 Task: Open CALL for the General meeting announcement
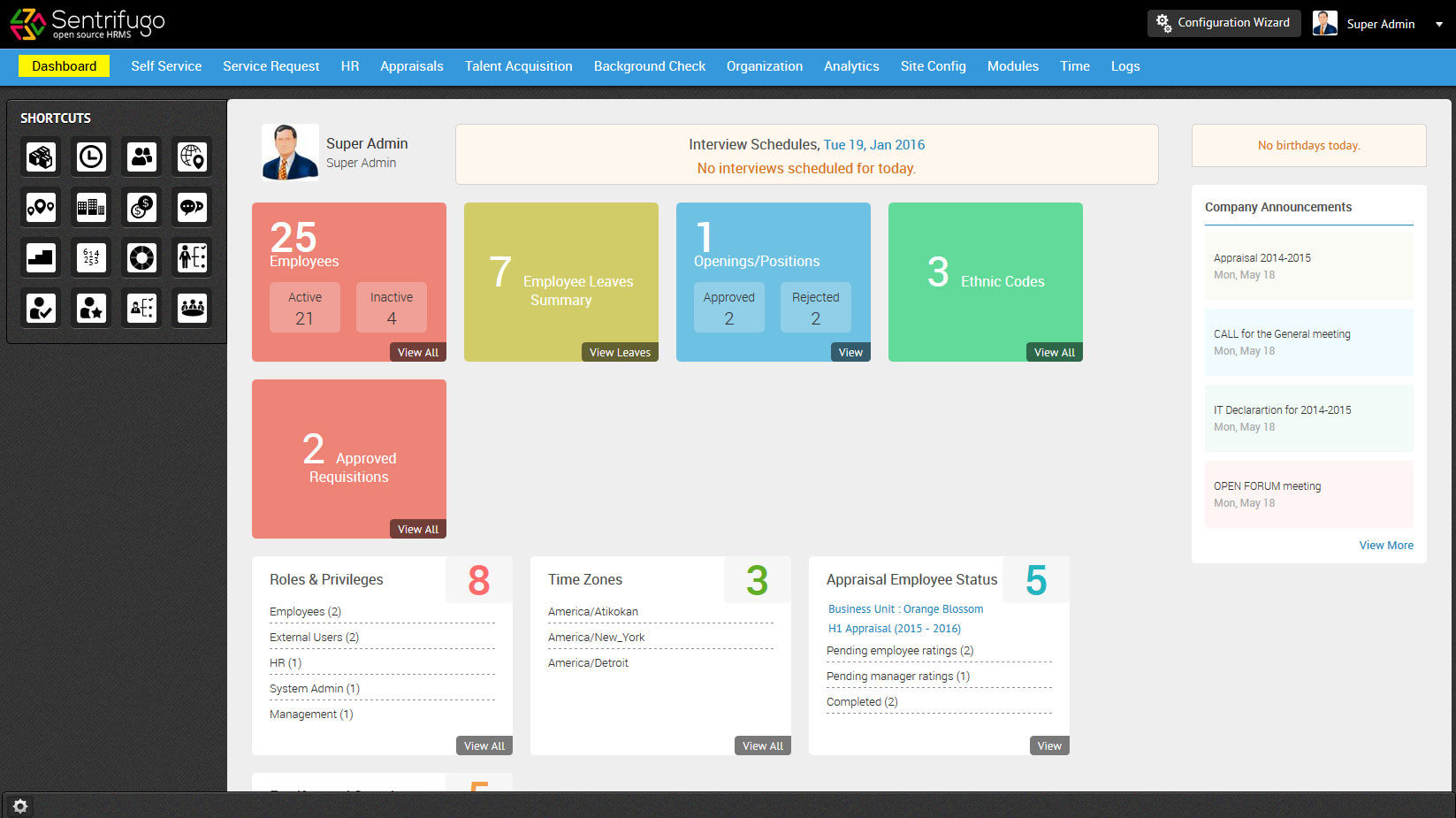[1308, 342]
